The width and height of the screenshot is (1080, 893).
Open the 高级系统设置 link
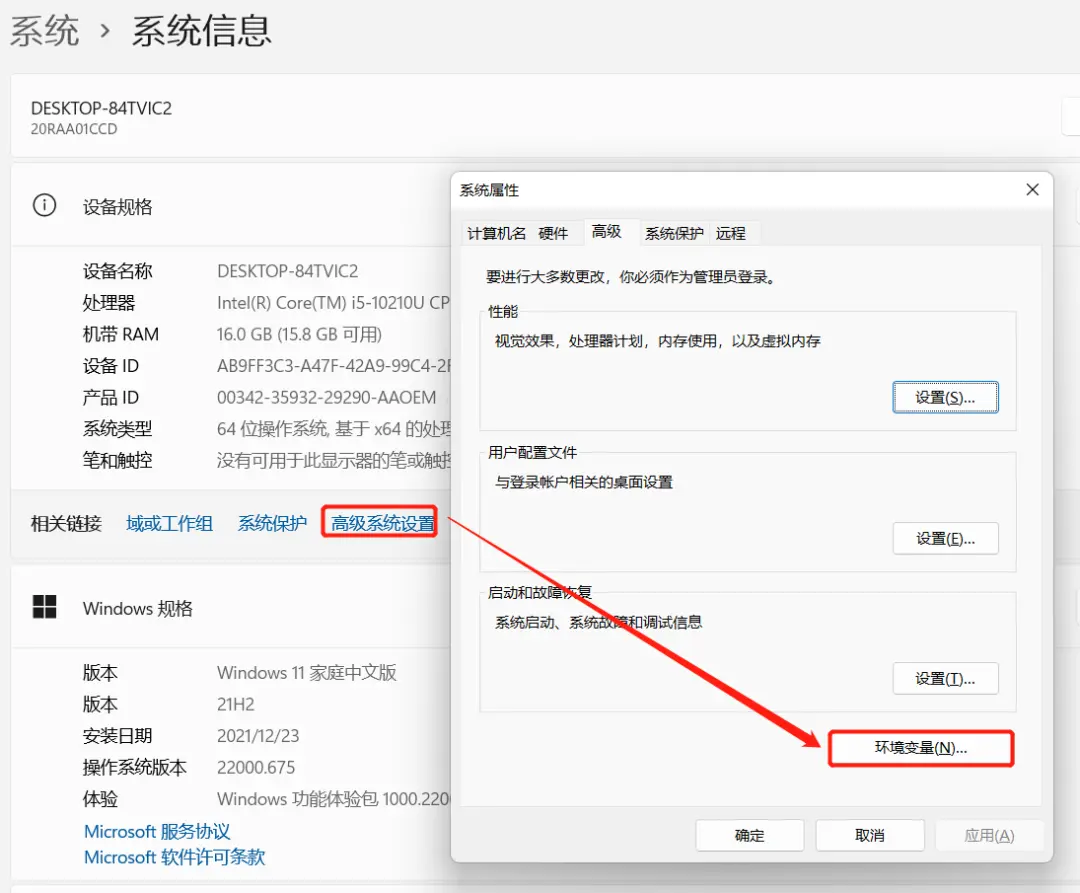[382, 523]
